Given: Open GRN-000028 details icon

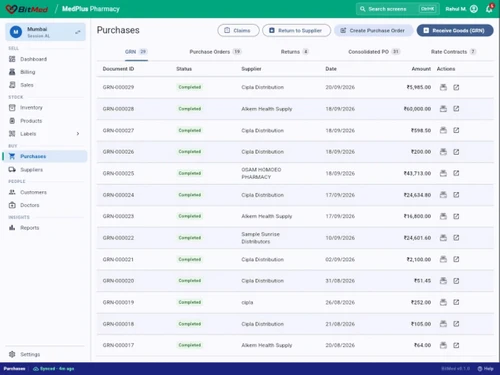Looking at the screenshot, I should (x=456, y=109).
